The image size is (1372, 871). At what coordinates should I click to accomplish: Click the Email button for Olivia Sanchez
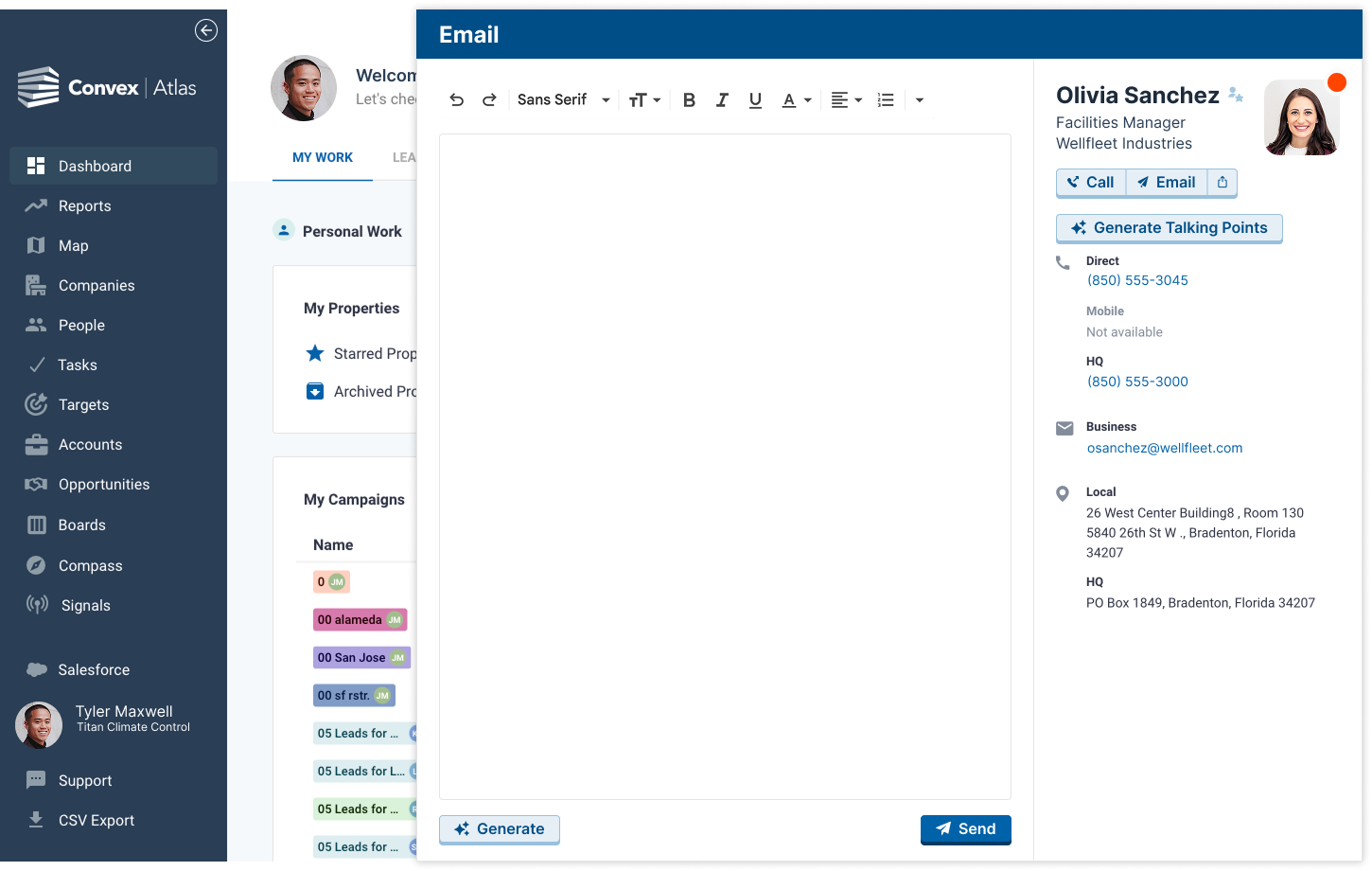click(x=1167, y=183)
